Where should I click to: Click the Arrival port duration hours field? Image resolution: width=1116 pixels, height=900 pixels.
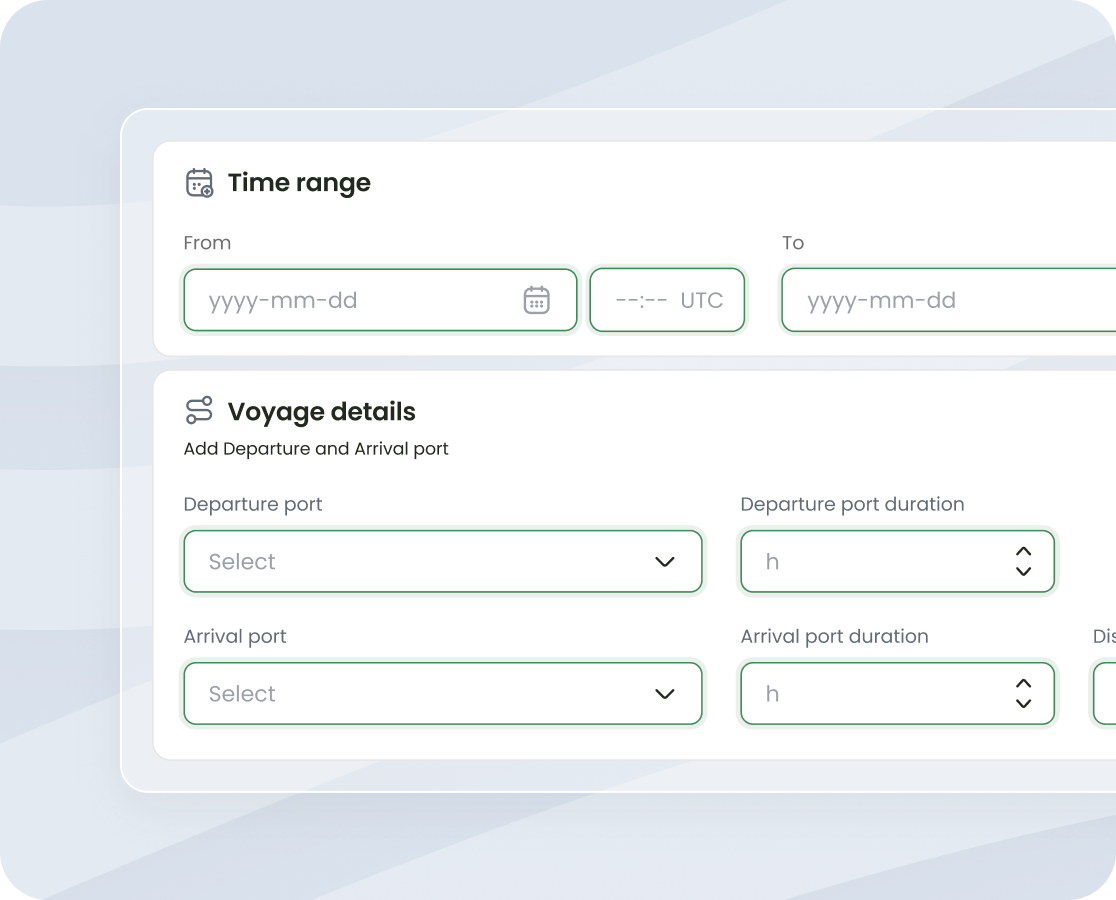[870, 694]
